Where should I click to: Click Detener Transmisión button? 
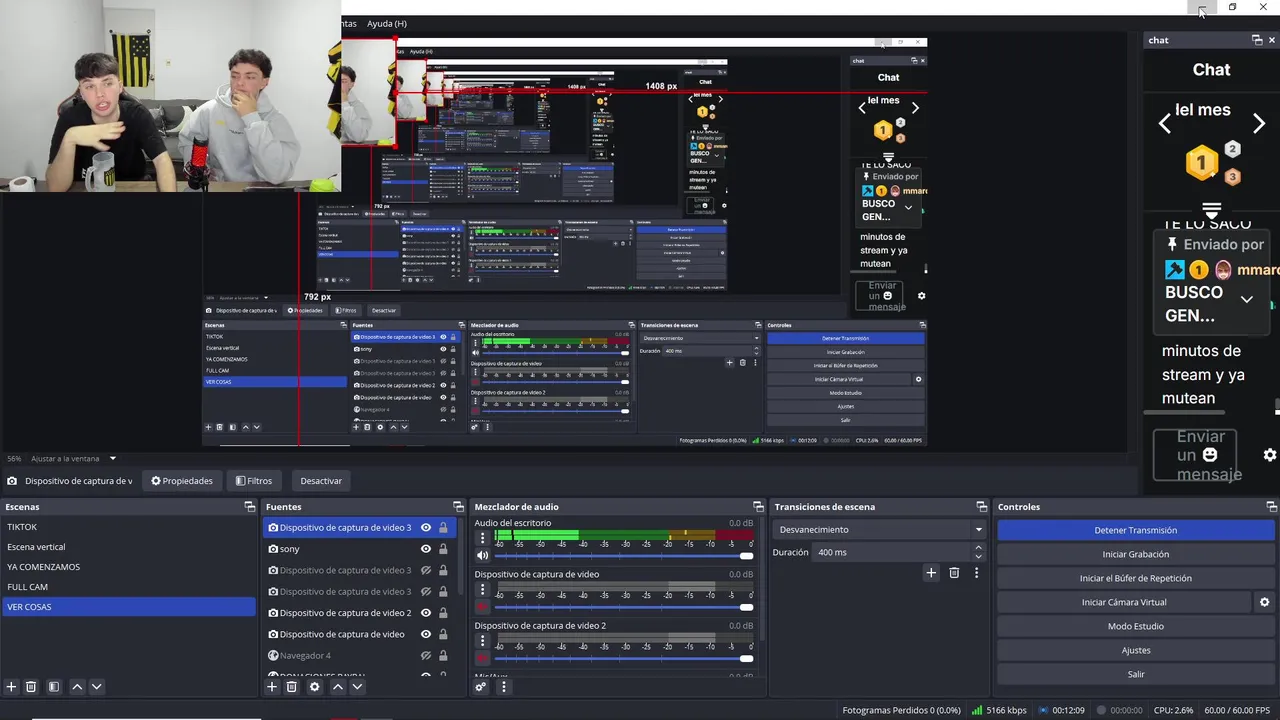point(1136,530)
